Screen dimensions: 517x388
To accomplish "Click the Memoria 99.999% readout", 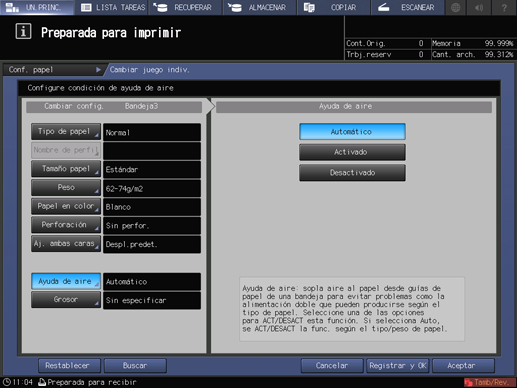I will pyautogui.click(x=472, y=44).
